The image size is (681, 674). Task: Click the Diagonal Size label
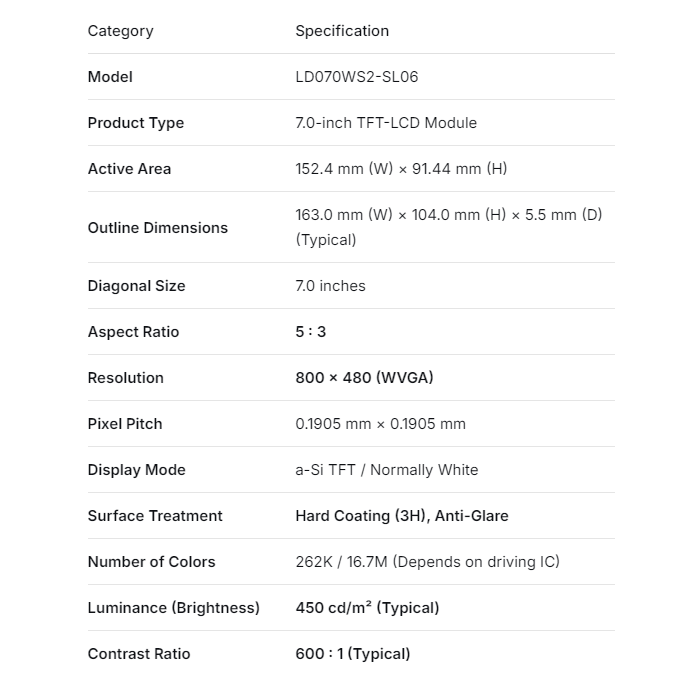point(136,286)
